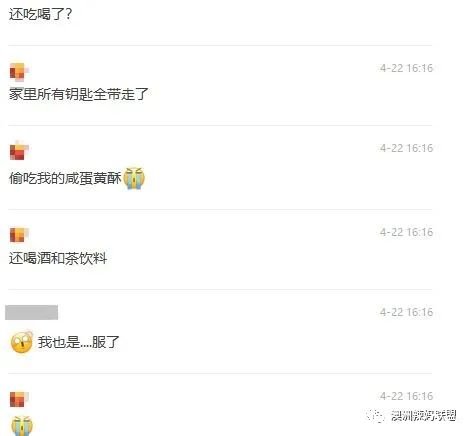Select message 还喝酒和茶饮料

coord(58,258)
